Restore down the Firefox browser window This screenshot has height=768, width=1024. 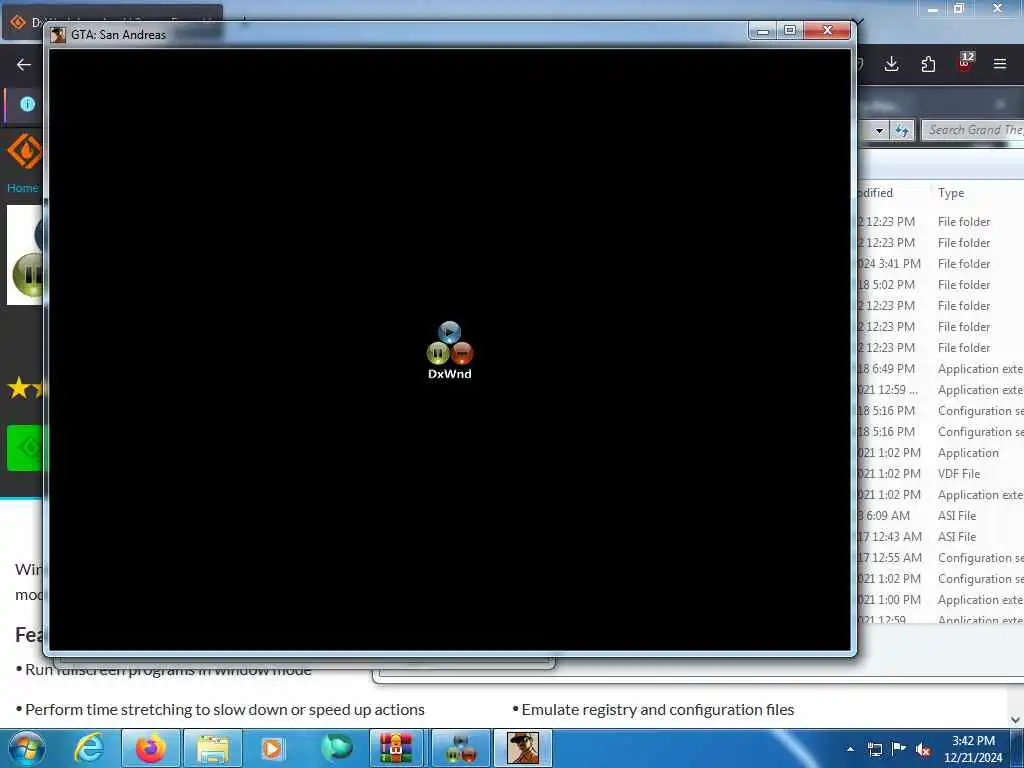click(x=959, y=8)
